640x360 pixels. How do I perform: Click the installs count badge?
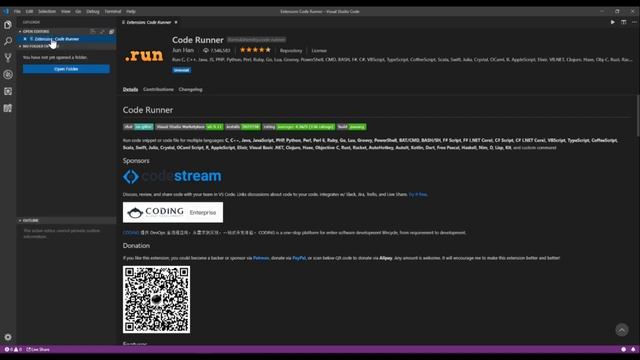pyautogui.click(x=243, y=127)
